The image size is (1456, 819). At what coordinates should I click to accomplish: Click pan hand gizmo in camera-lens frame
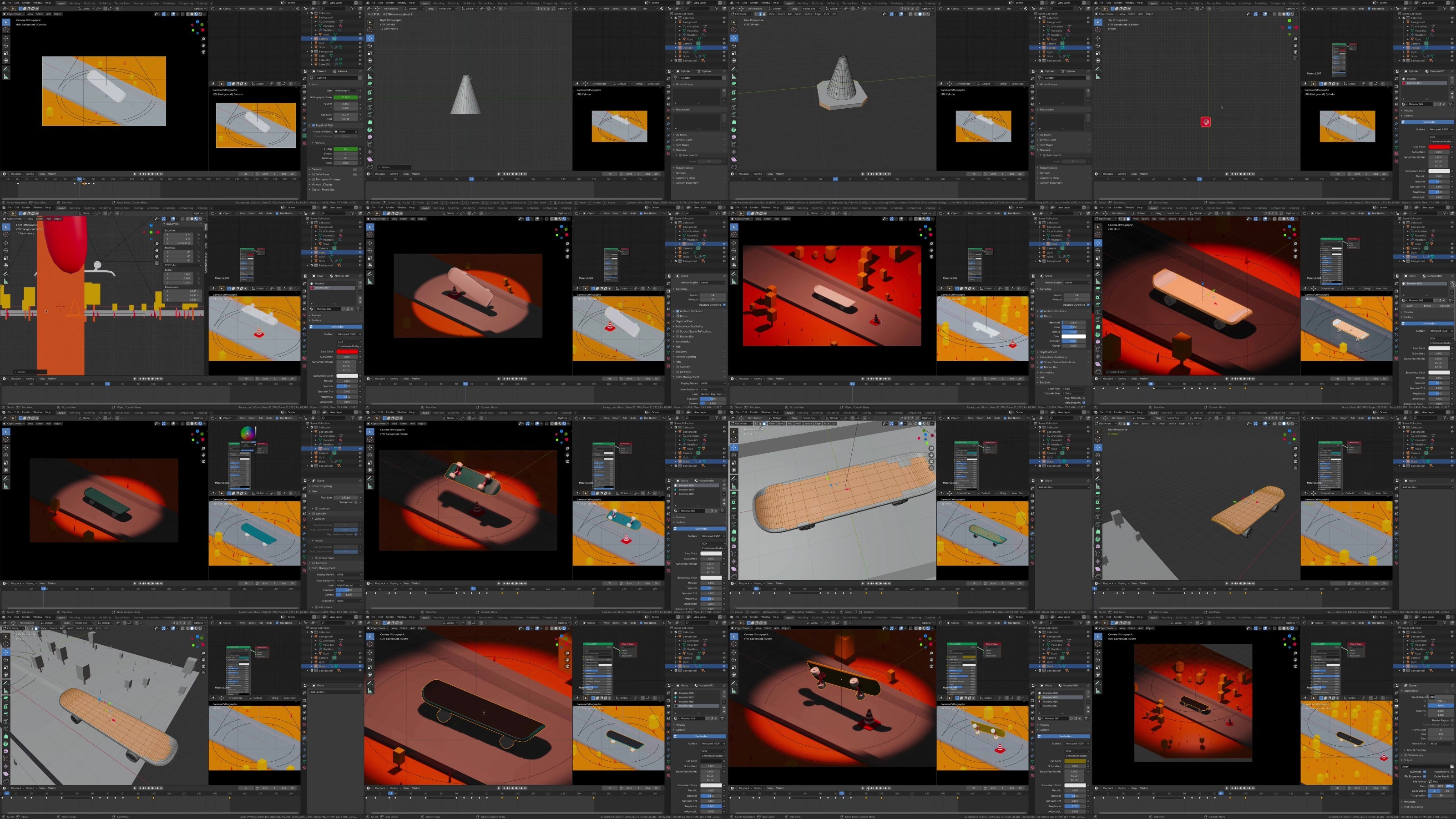tap(203, 45)
